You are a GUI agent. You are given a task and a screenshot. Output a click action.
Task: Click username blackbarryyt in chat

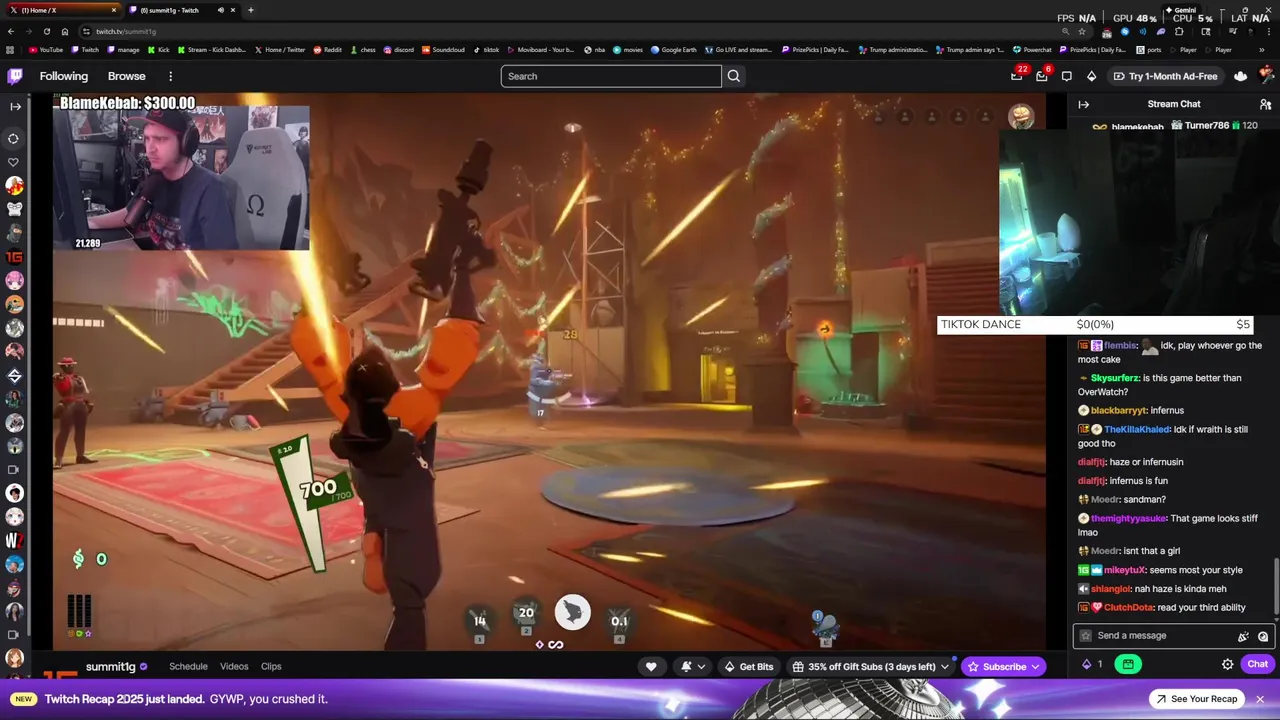point(1118,410)
